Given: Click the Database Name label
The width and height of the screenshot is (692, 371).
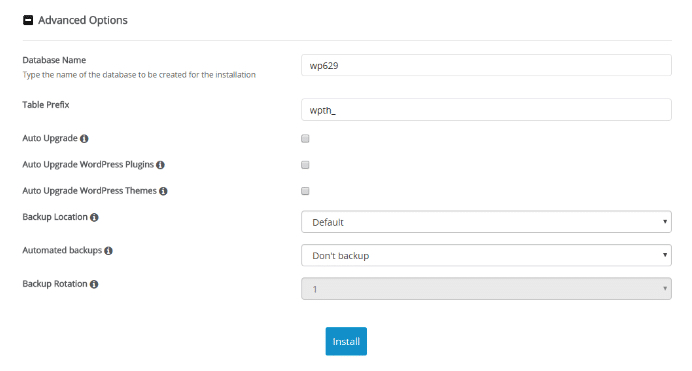Looking at the screenshot, I should click(54, 60).
